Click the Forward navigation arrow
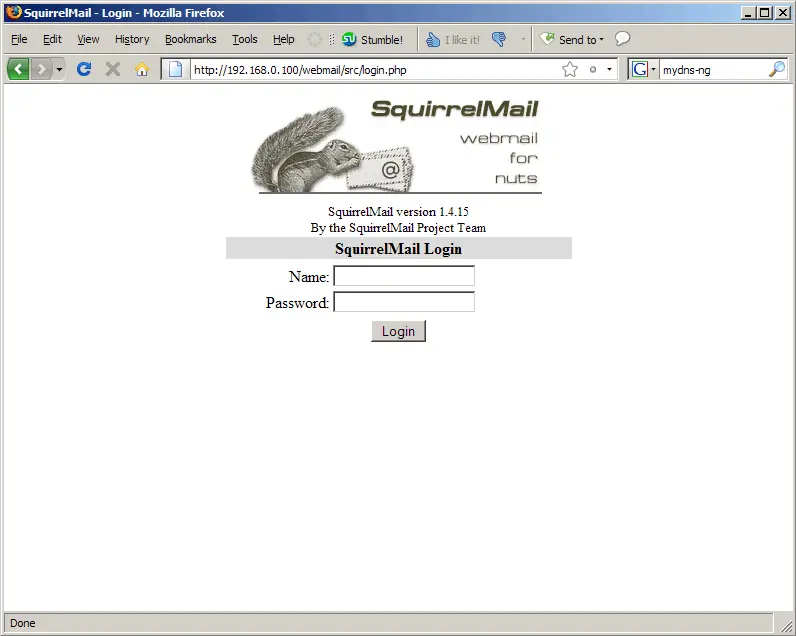The height and width of the screenshot is (636, 796). pyautogui.click(x=42, y=69)
